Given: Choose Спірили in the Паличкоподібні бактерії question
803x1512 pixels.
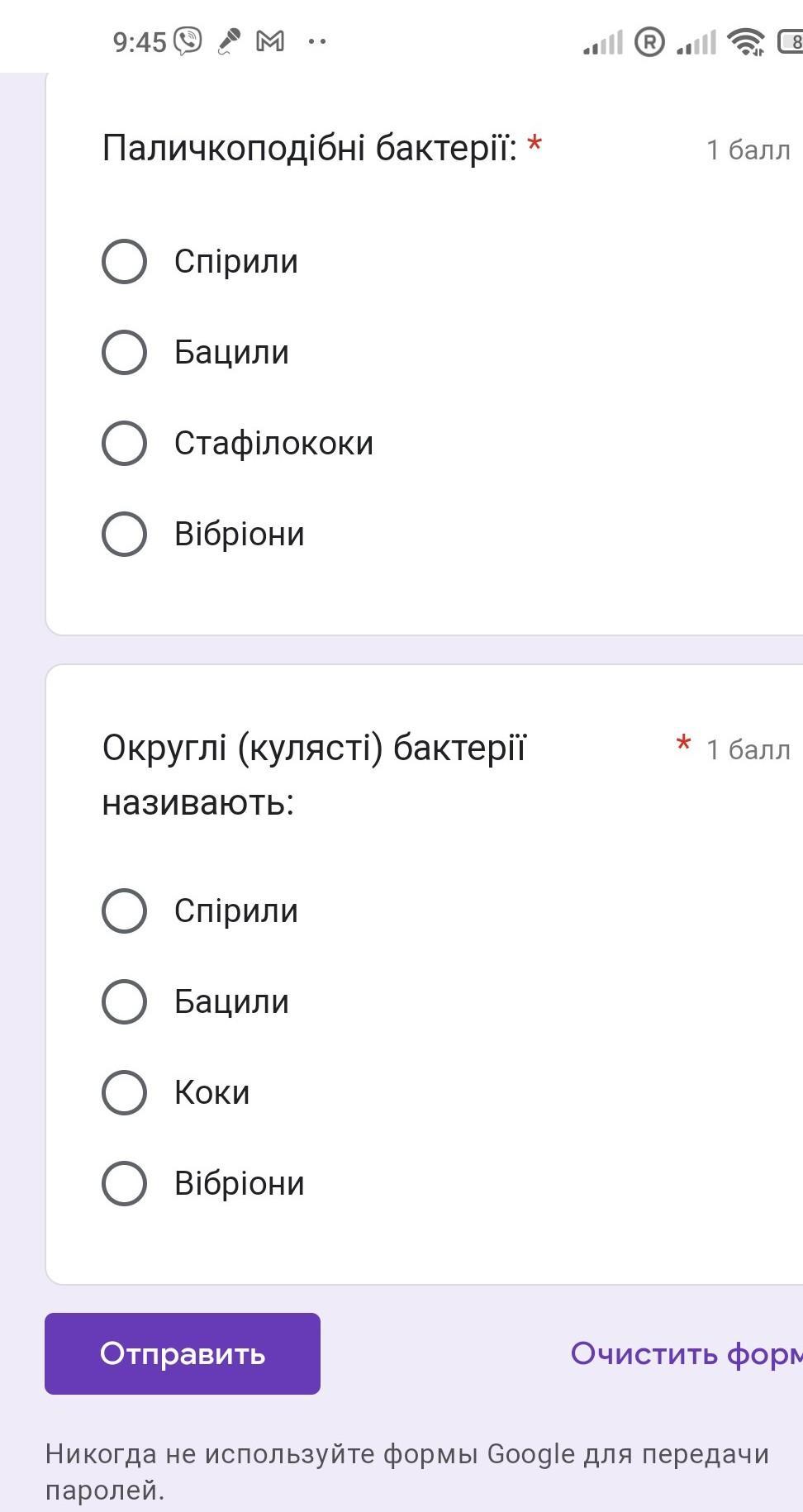Looking at the screenshot, I should tap(125, 261).
